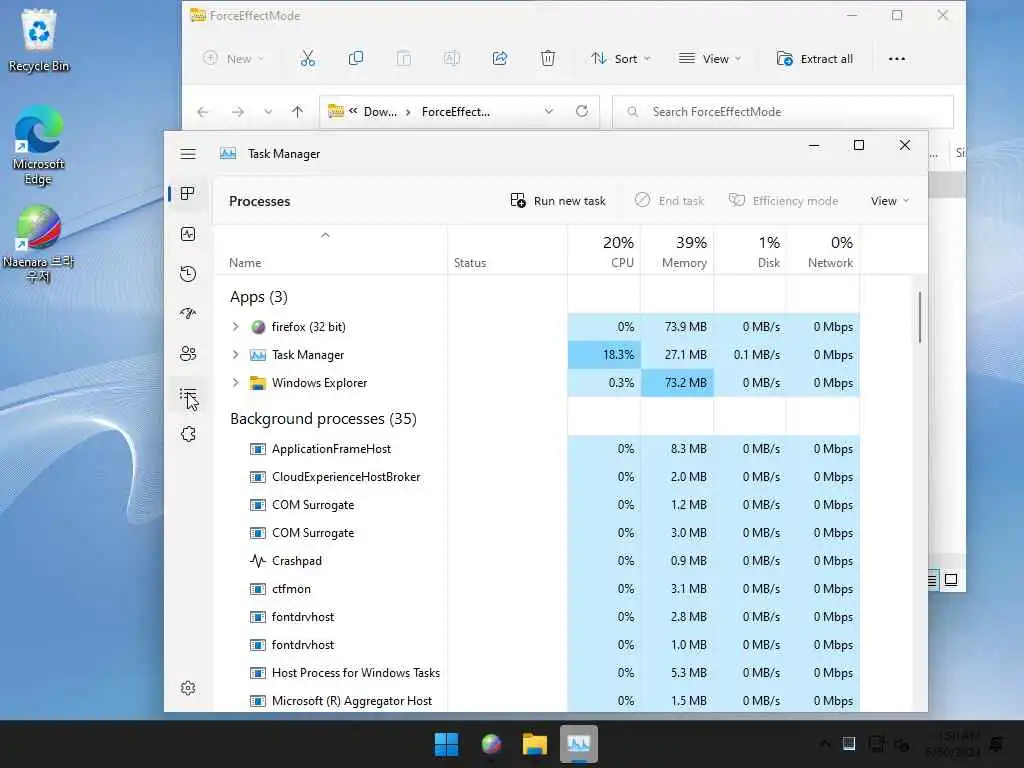Viewport: 1024px width, 768px height.
Task: Select the Crashpad process row
Action: tap(537, 561)
